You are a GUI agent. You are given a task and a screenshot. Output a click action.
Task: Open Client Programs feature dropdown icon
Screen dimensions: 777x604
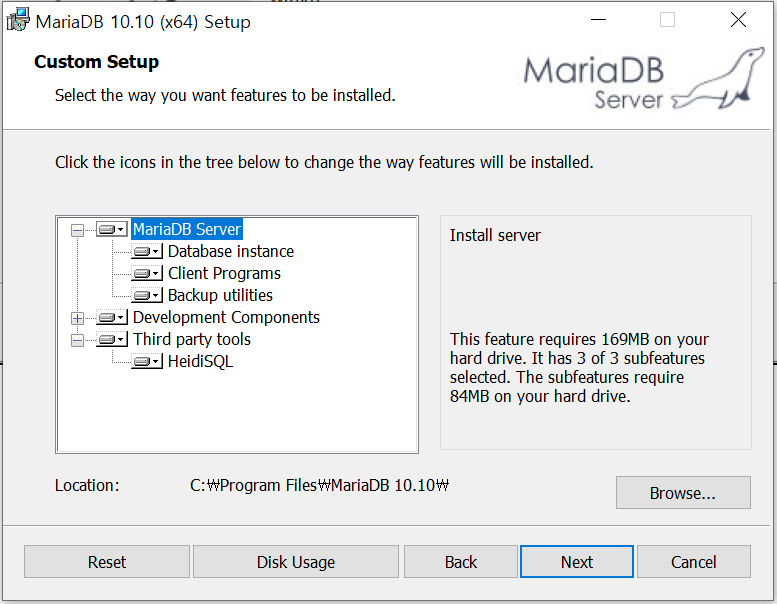click(x=147, y=274)
